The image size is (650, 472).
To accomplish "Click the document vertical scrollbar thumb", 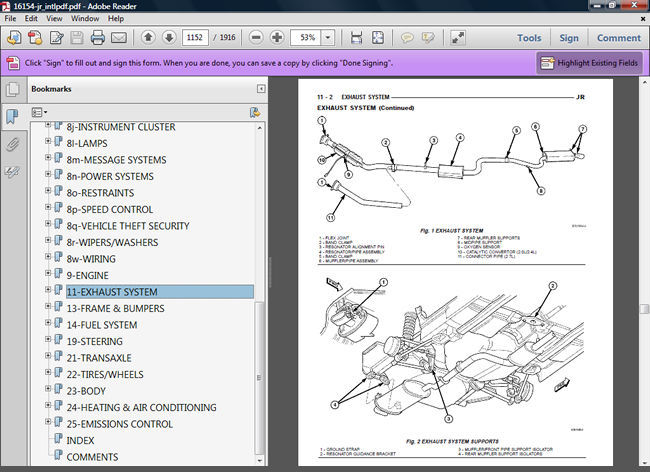I will (x=645, y=309).
